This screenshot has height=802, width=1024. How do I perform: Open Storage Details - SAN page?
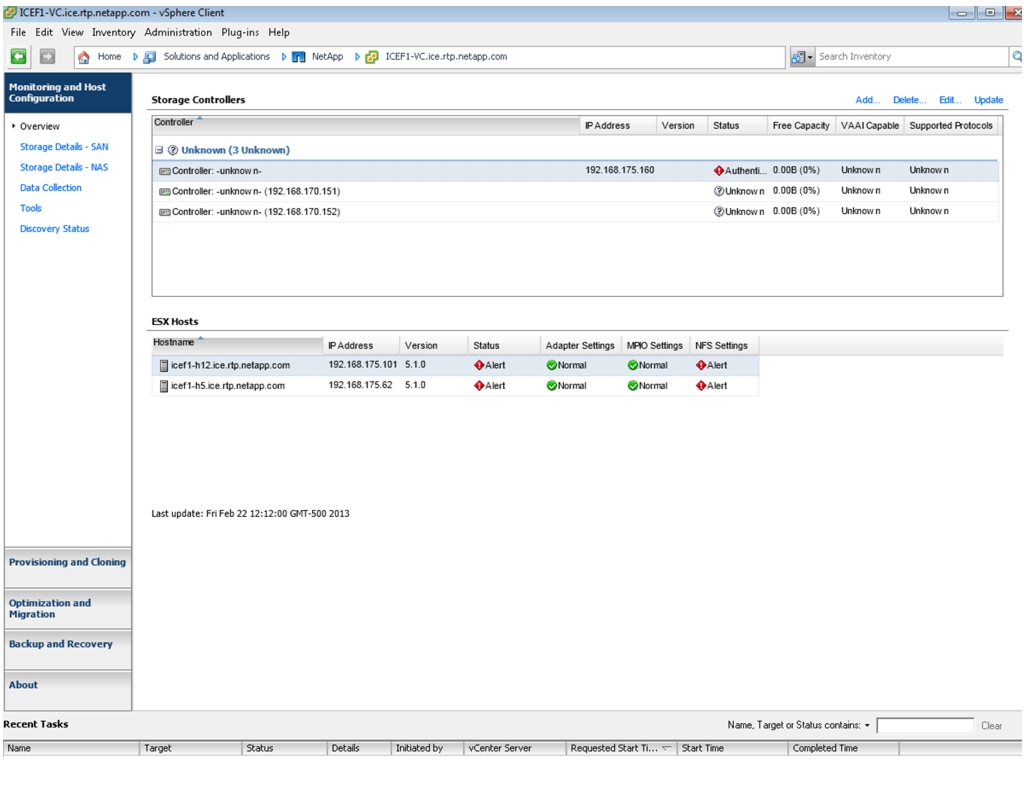pos(64,147)
